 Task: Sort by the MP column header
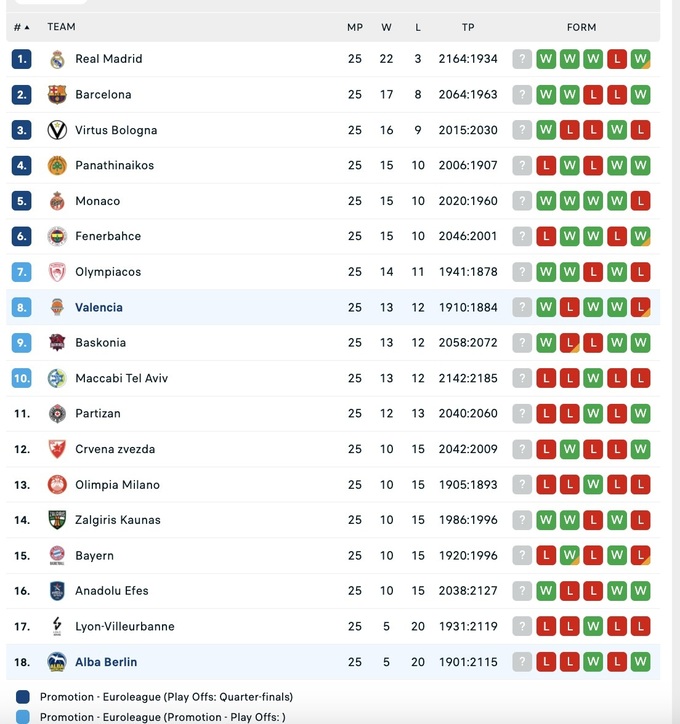(355, 27)
